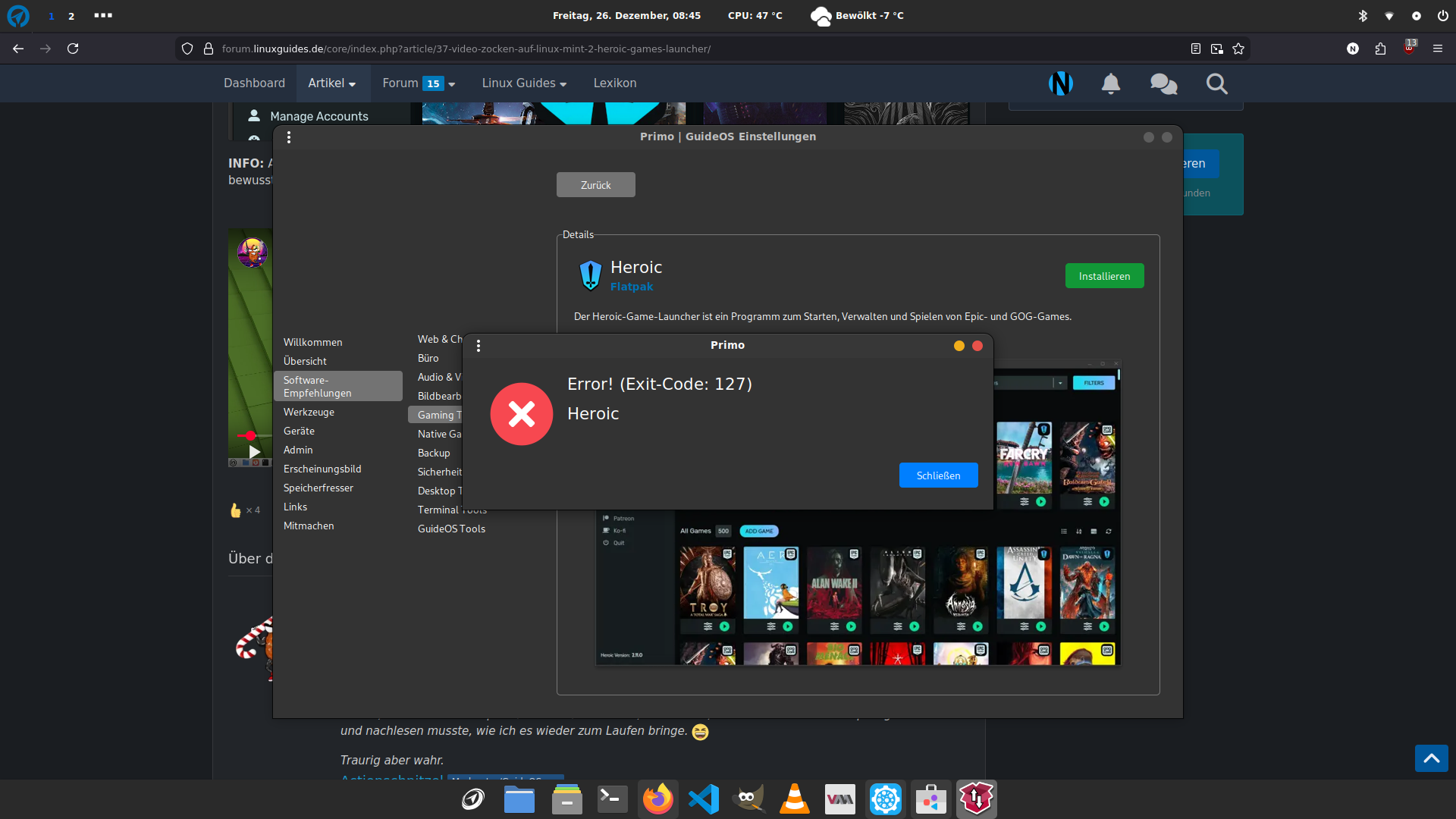Open the Primo dialog three-dot menu
1456x819 pixels.
coord(479,346)
